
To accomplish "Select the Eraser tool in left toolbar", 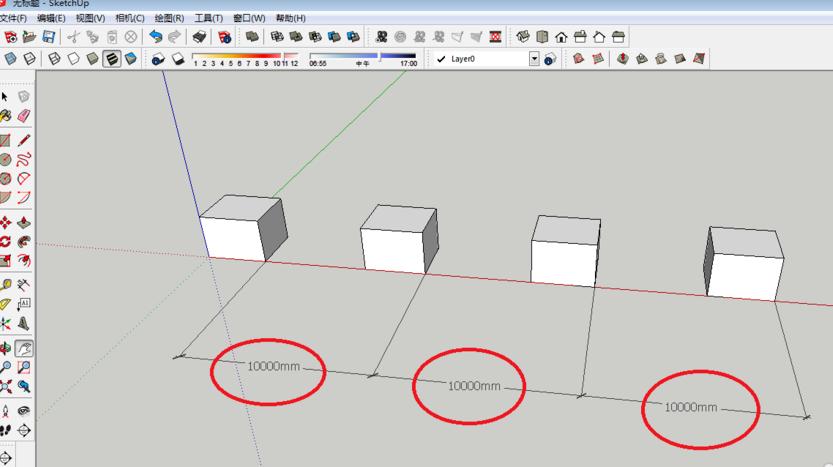I will (23, 116).
